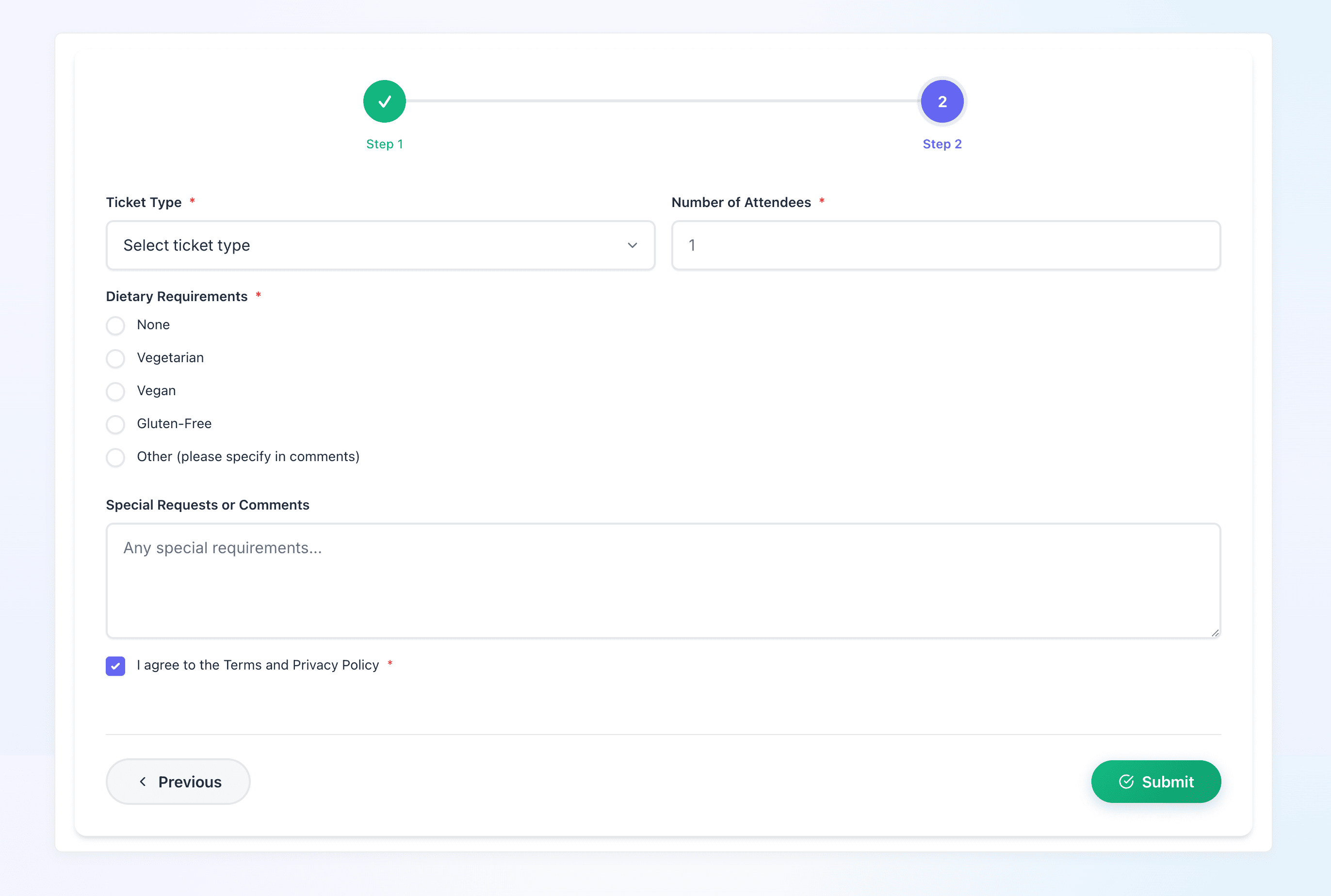
Task: Choose the Vegetarian radio button
Action: (x=115, y=358)
